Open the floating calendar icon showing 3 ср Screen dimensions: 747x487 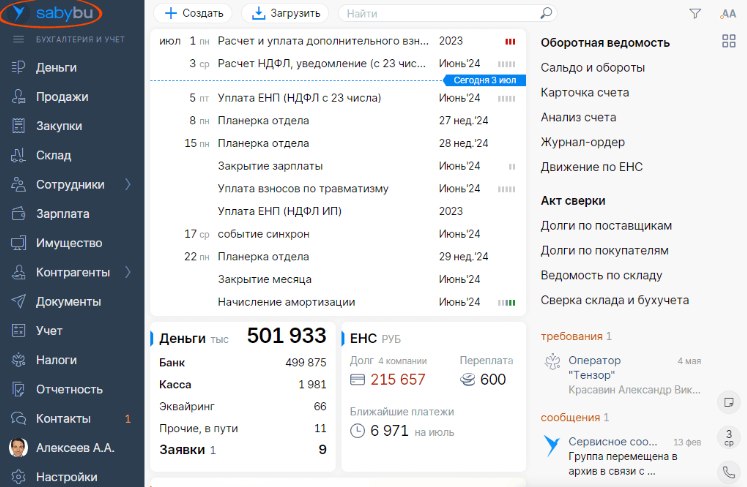(x=728, y=437)
